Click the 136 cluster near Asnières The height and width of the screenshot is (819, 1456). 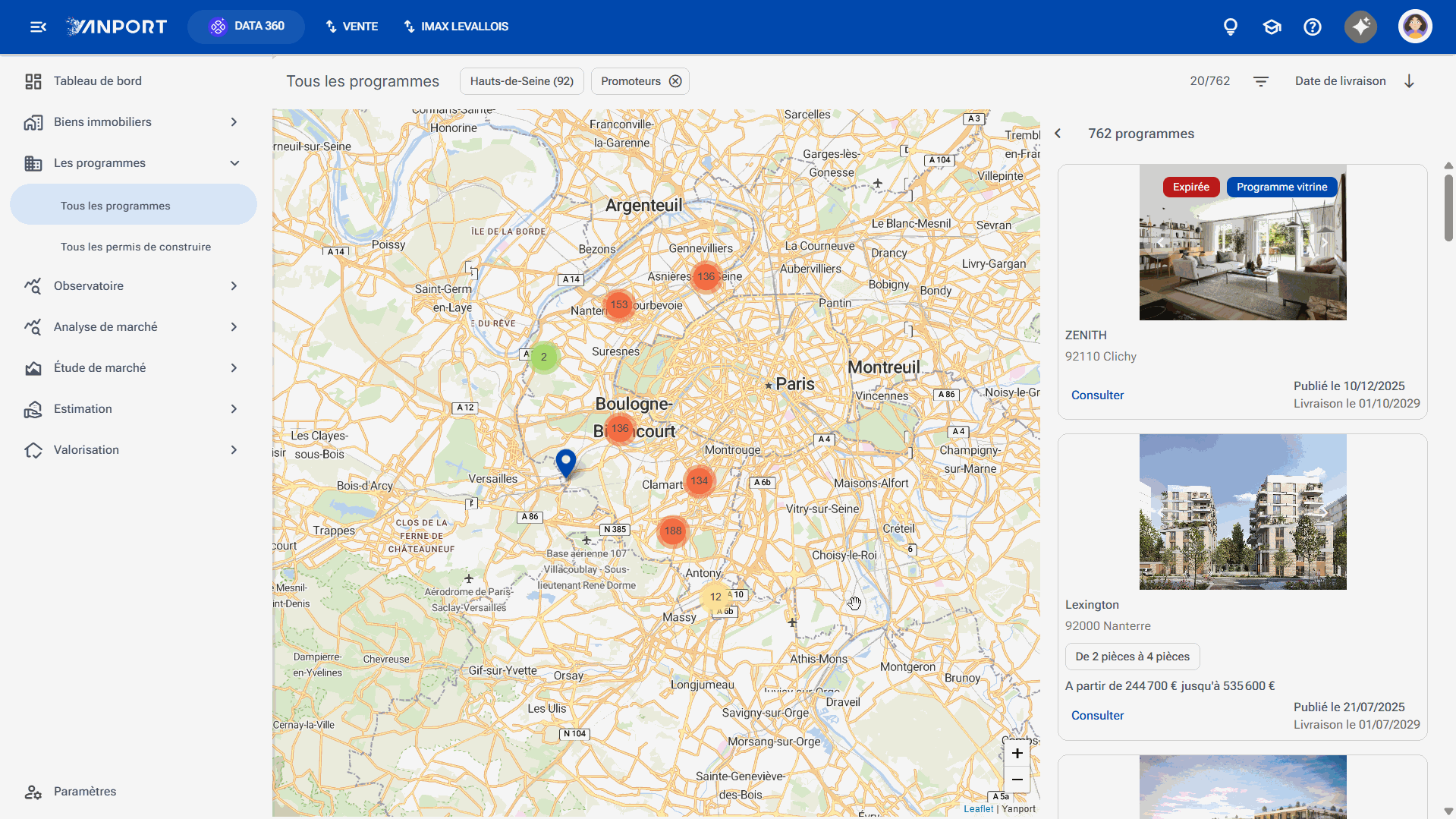click(x=706, y=277)
